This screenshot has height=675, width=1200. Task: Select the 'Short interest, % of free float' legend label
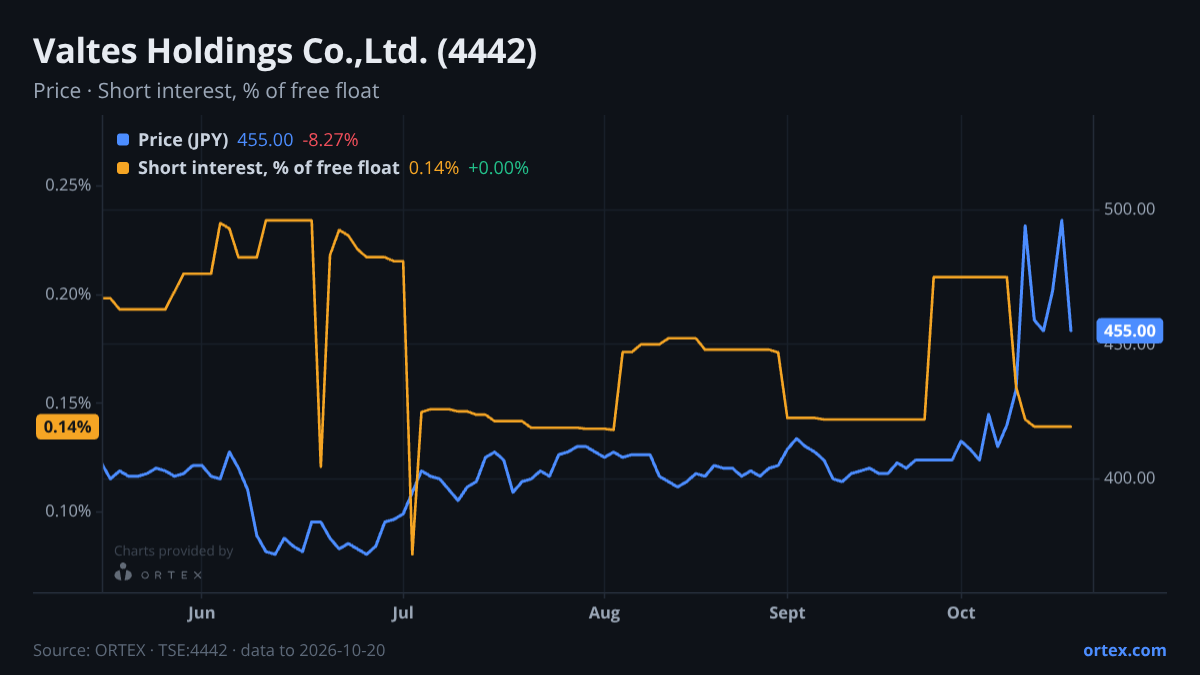[x=268, y=168]
